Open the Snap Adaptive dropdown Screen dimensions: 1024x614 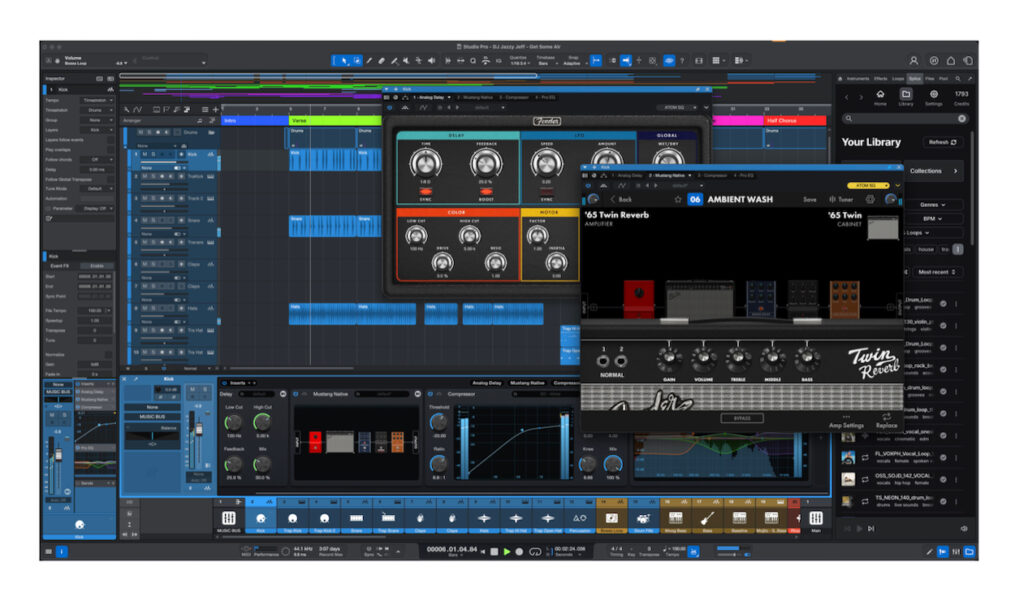tap(576, 62)
